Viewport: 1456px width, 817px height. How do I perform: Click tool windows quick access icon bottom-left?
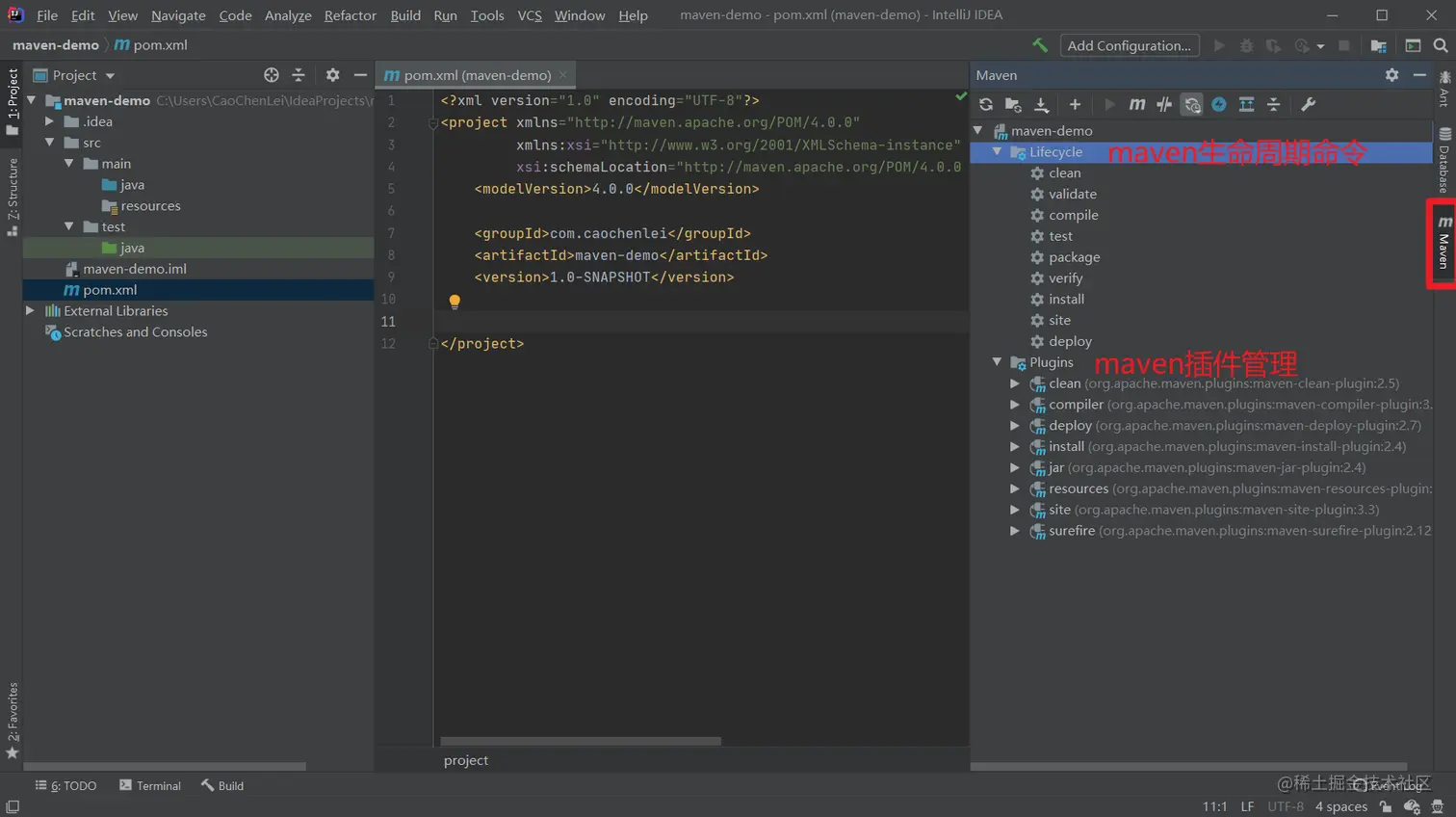(x=12, y=806)
